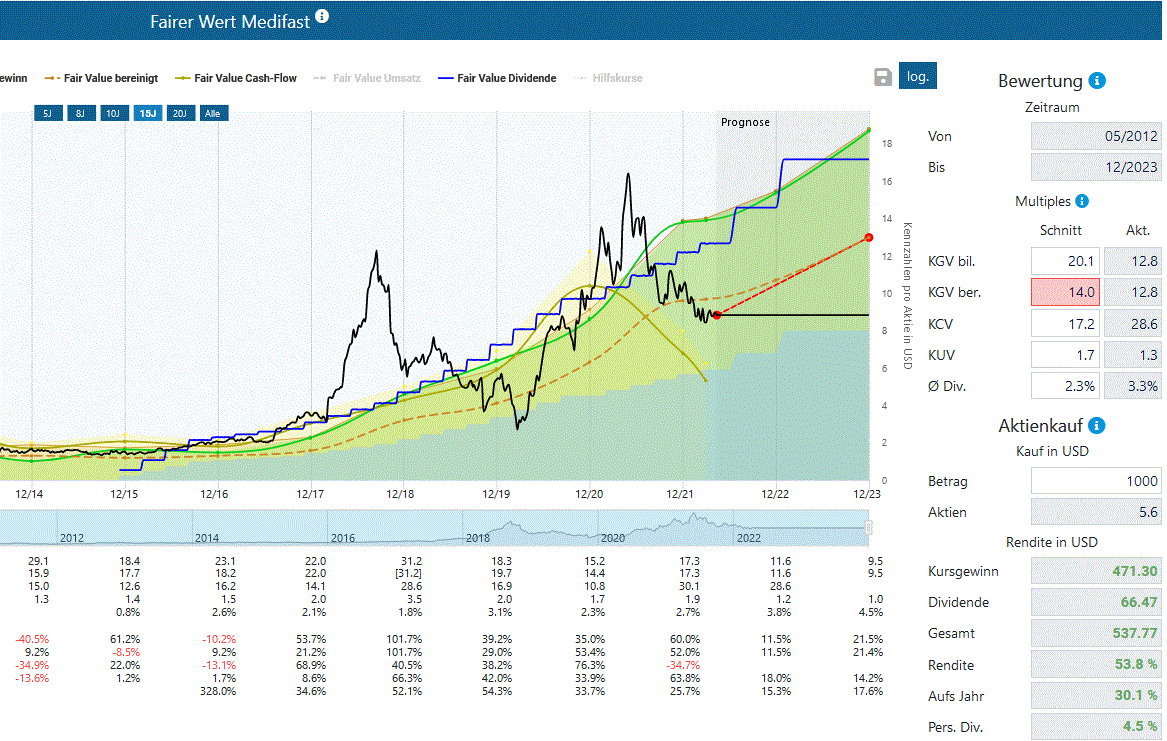Click the Von date field
The height and width of the screenshot is (741, 1167).
pyautogui.click(x=1096, y=136)
